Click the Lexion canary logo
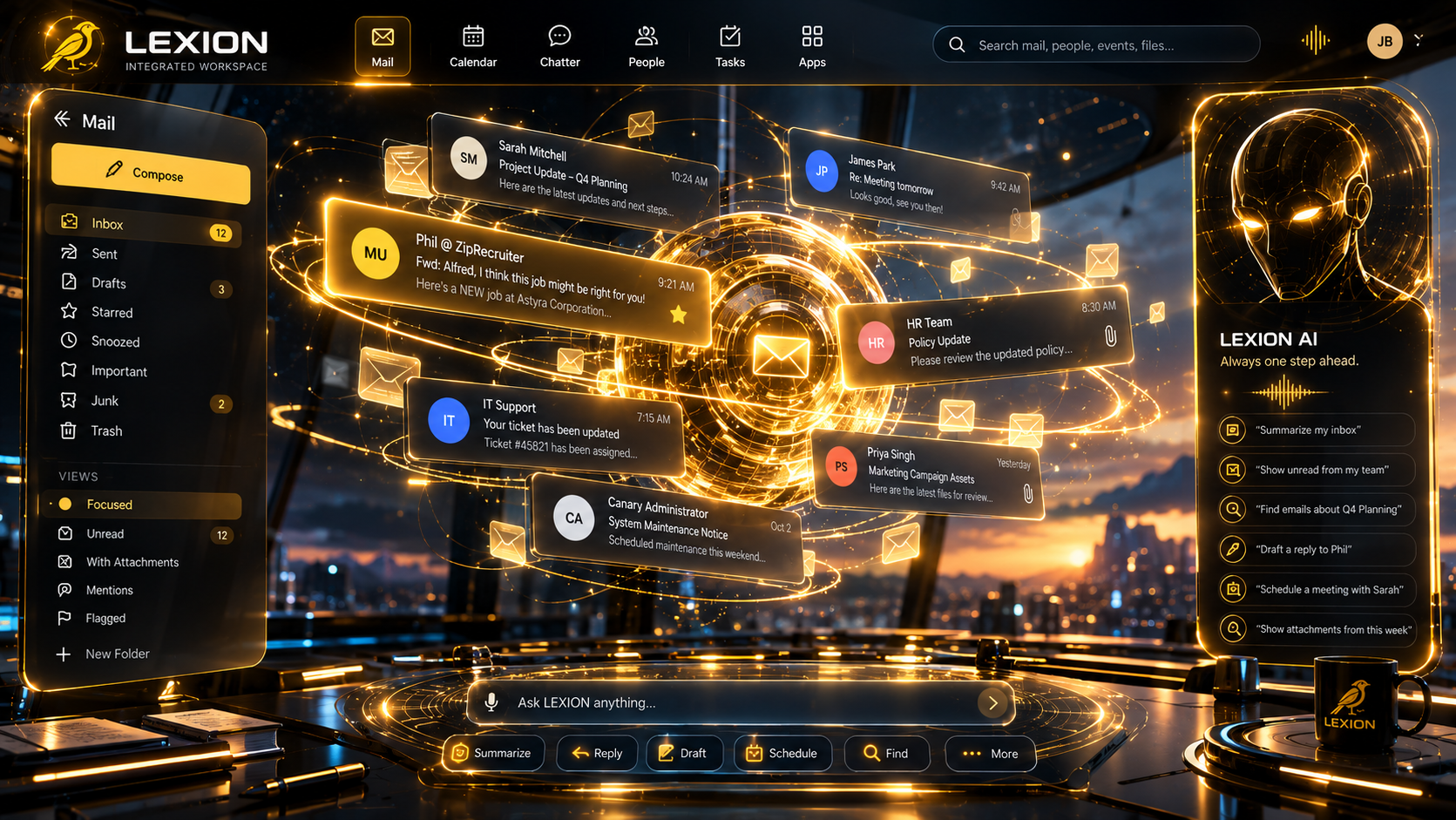The image size is (1456, 820). click(x=71, y=46)
